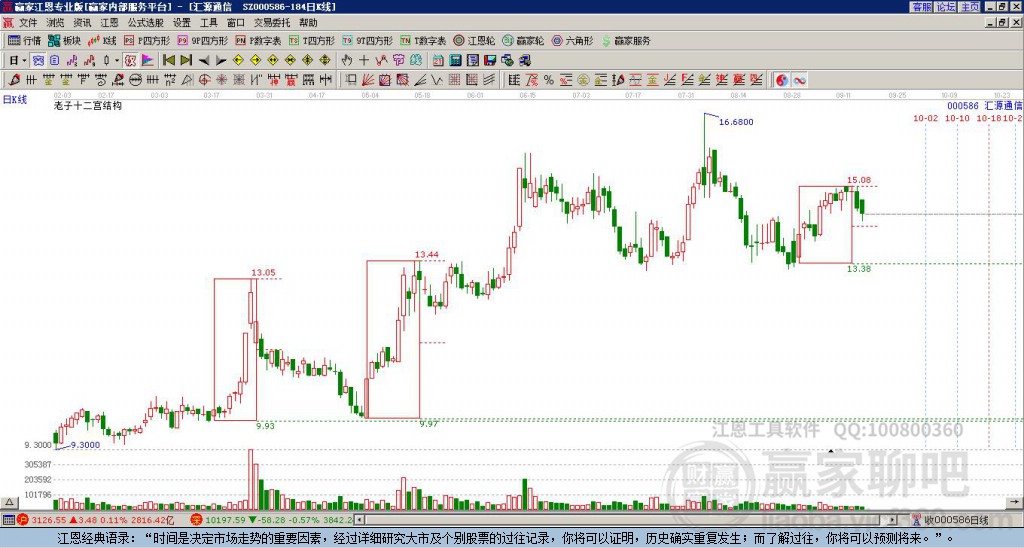1024x548 pixels.
Task: Click 收000586日线 status bar entry
Action: pyautogui.click(x=951, y=520)
